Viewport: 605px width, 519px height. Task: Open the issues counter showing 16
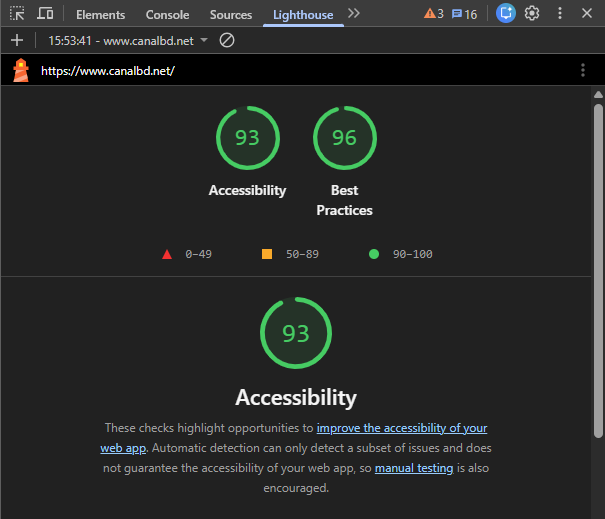click(x=464, y=14)
